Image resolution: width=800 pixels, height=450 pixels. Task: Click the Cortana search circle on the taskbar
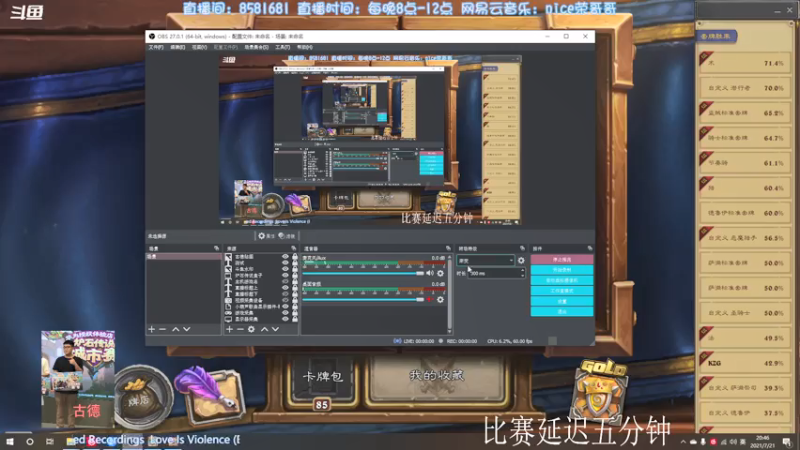pos(30,441)
